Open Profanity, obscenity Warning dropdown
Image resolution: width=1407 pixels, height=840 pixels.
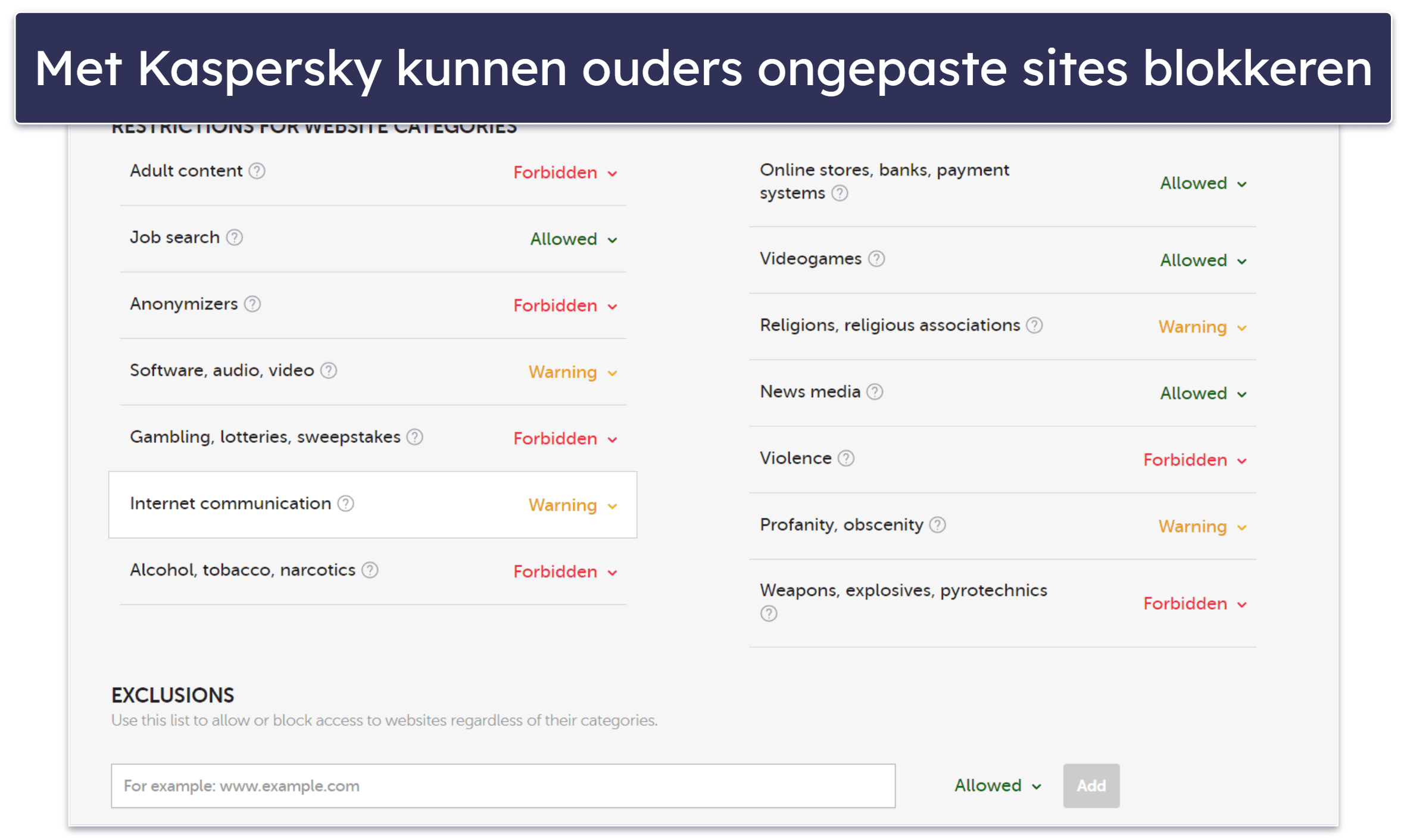tap(1203, 527)
